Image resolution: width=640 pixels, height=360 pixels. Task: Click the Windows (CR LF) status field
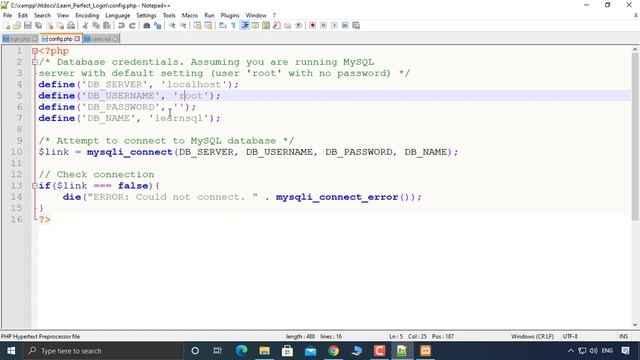[532, 336]
